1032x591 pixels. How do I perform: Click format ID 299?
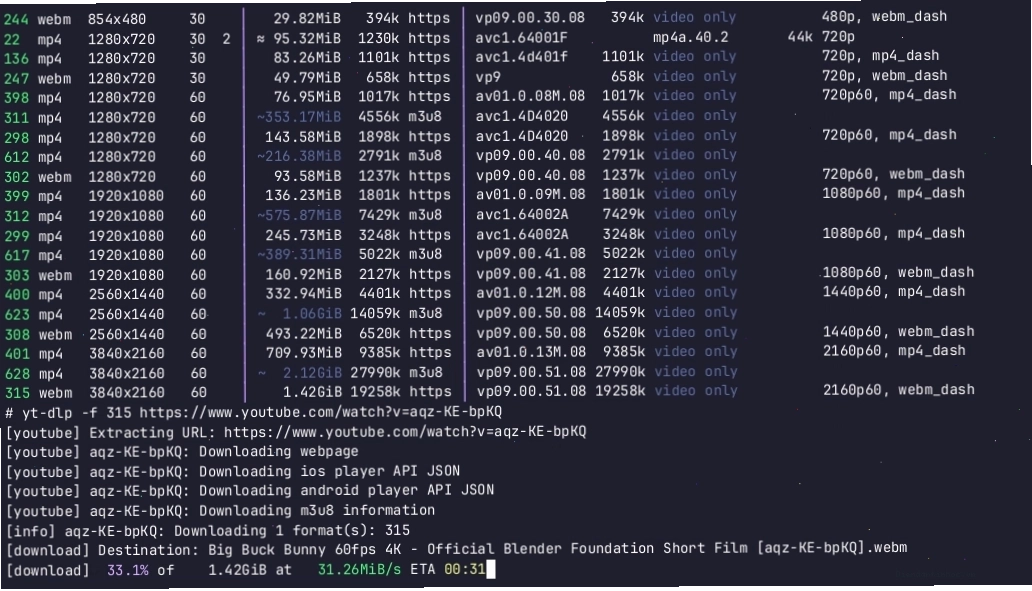pos(16,236)
